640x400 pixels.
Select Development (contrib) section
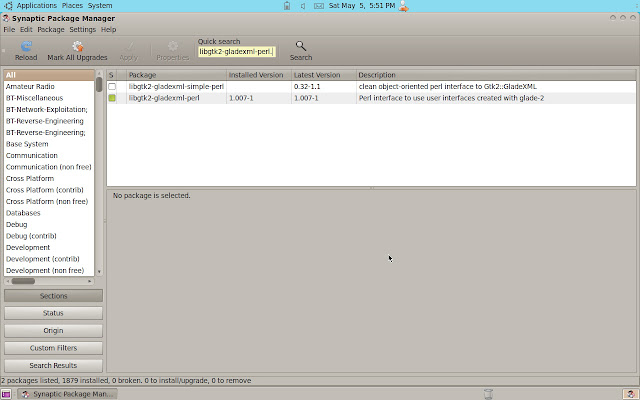tap(49, 259)
